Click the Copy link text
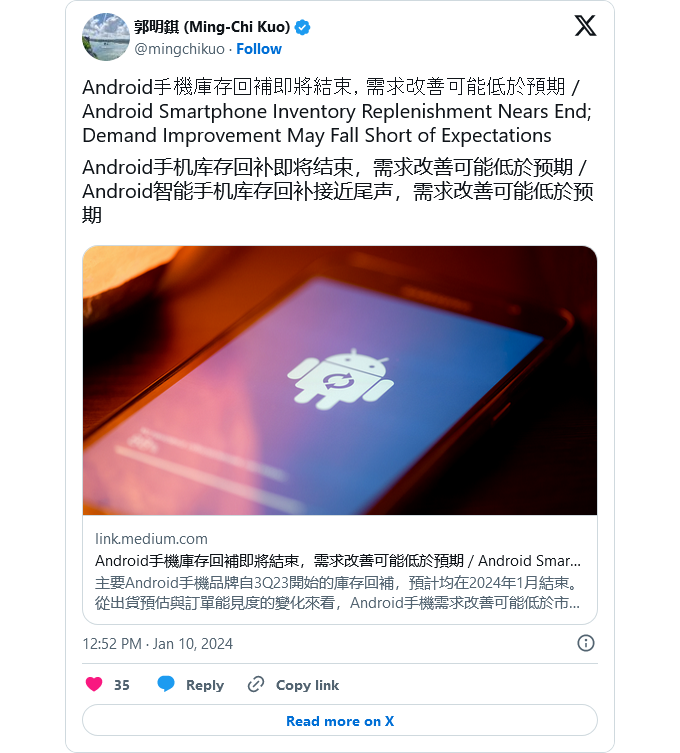The height and width of the screenshot is (753, 680). 307,685
